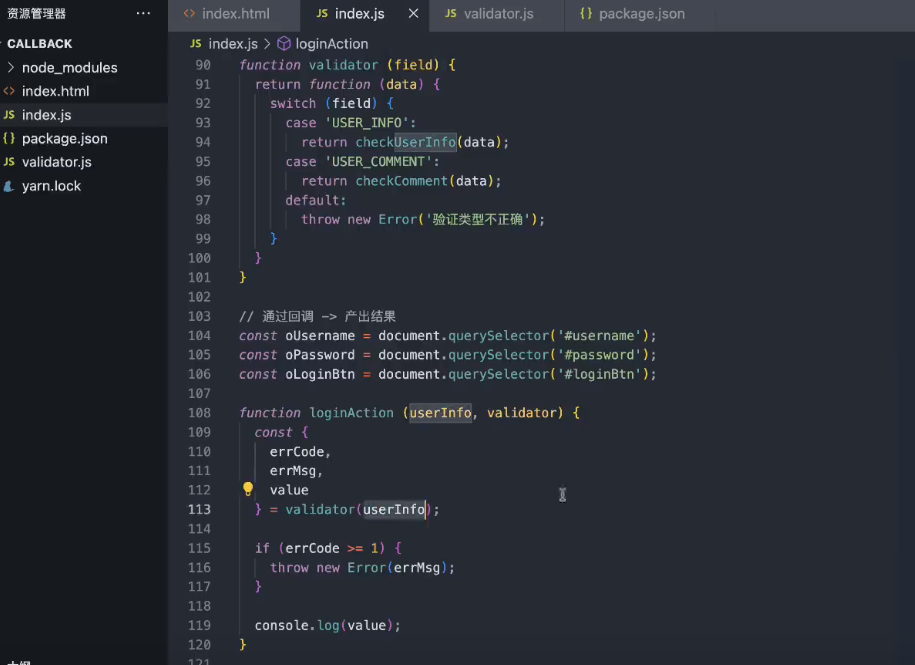Click line number 90 in the gutter

click(x=202, y=65)
